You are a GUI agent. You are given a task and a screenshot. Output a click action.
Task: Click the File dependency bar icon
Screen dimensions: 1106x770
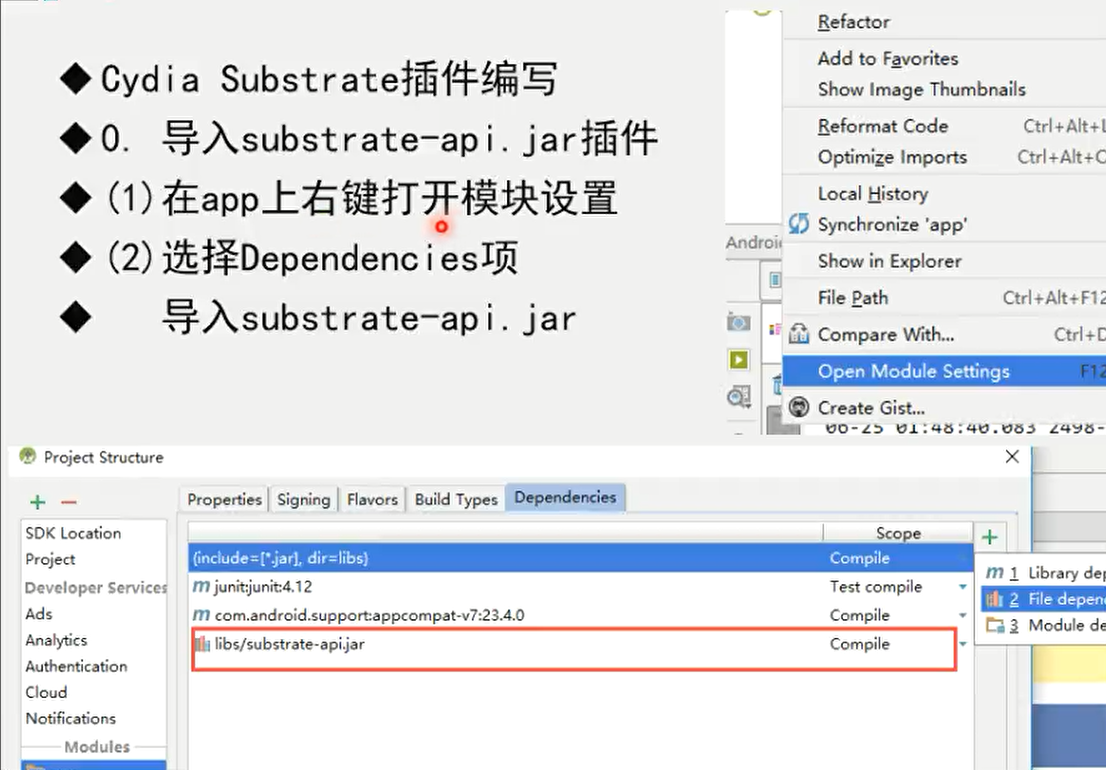pyautogui.click(x=995, y=599)
